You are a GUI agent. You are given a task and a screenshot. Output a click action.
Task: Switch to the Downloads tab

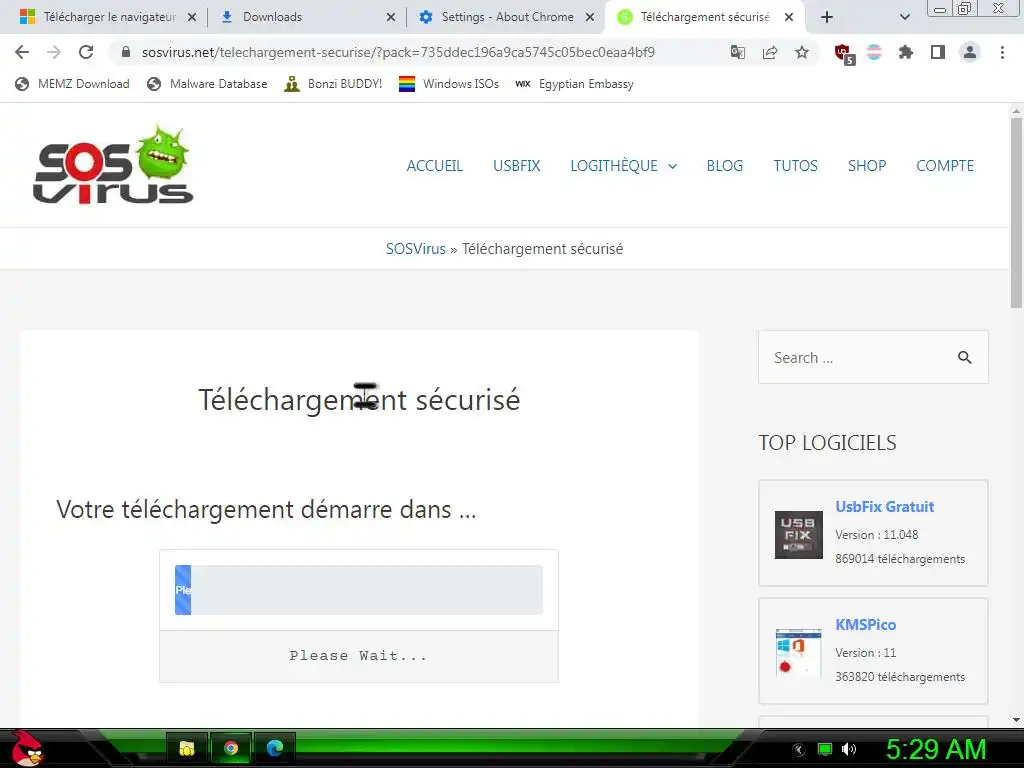click(307, 17)
